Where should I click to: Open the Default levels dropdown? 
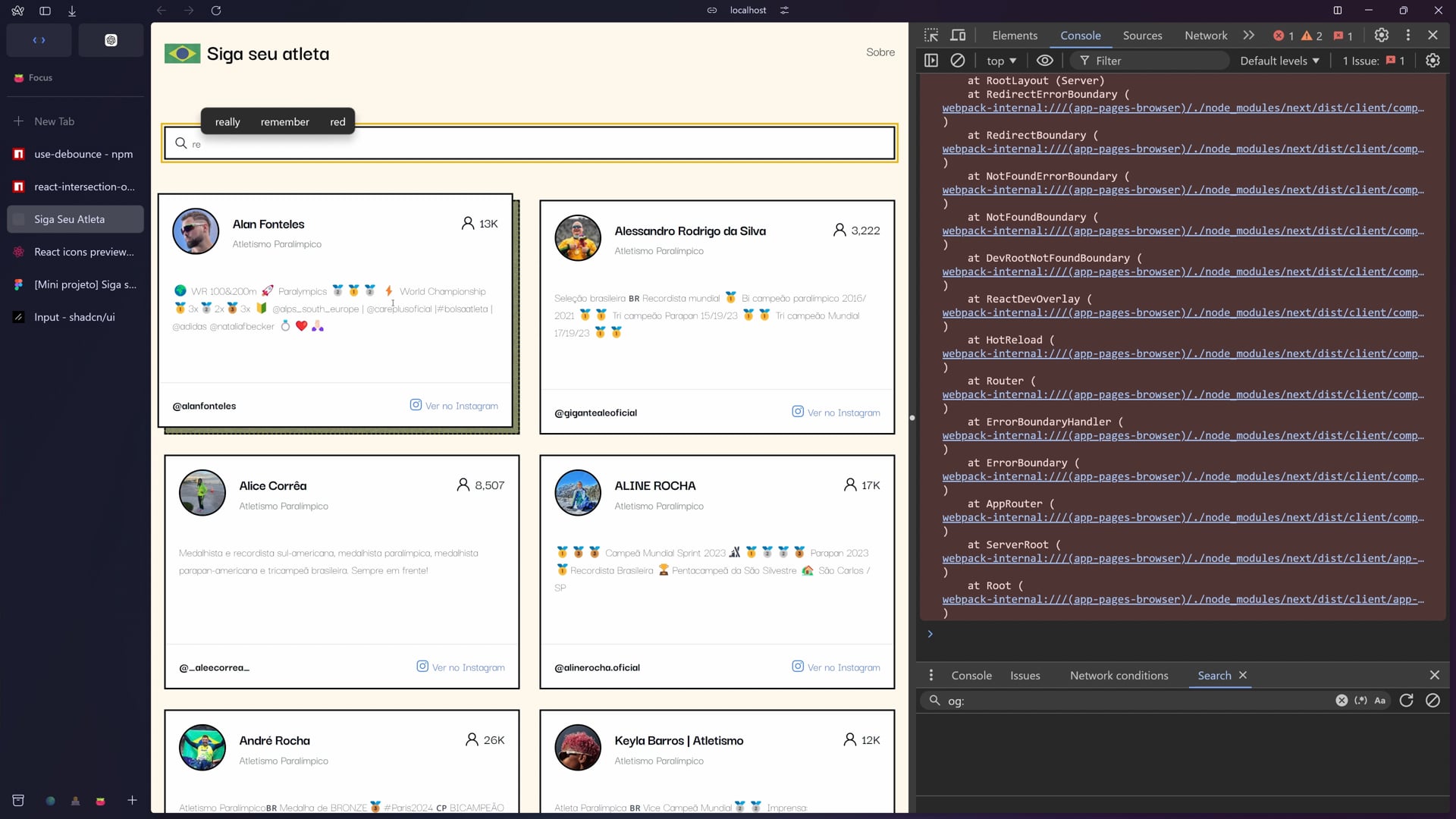(1279, 61)
